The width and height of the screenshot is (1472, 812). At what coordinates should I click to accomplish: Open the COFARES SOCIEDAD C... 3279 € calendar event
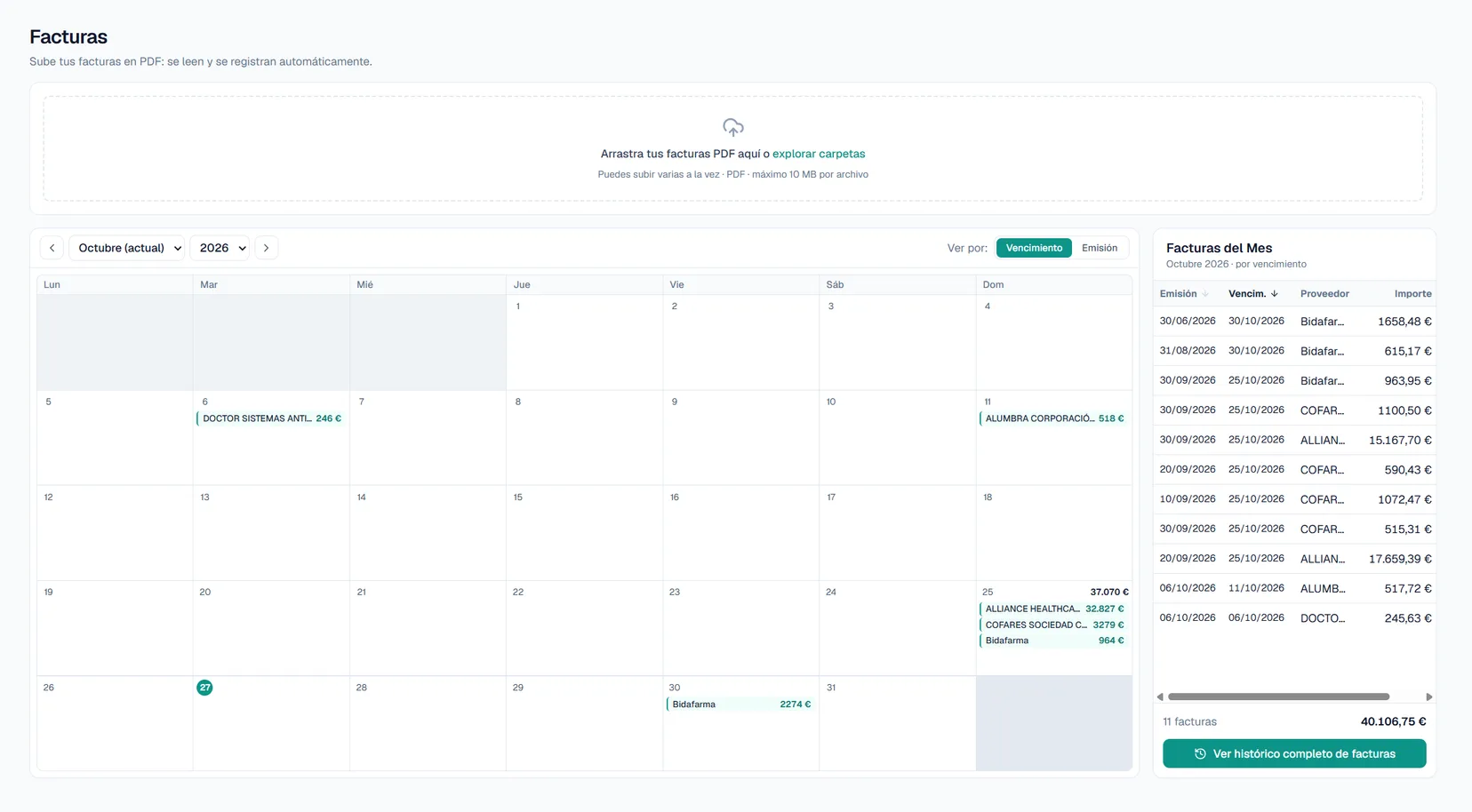tap(1053, 625)
